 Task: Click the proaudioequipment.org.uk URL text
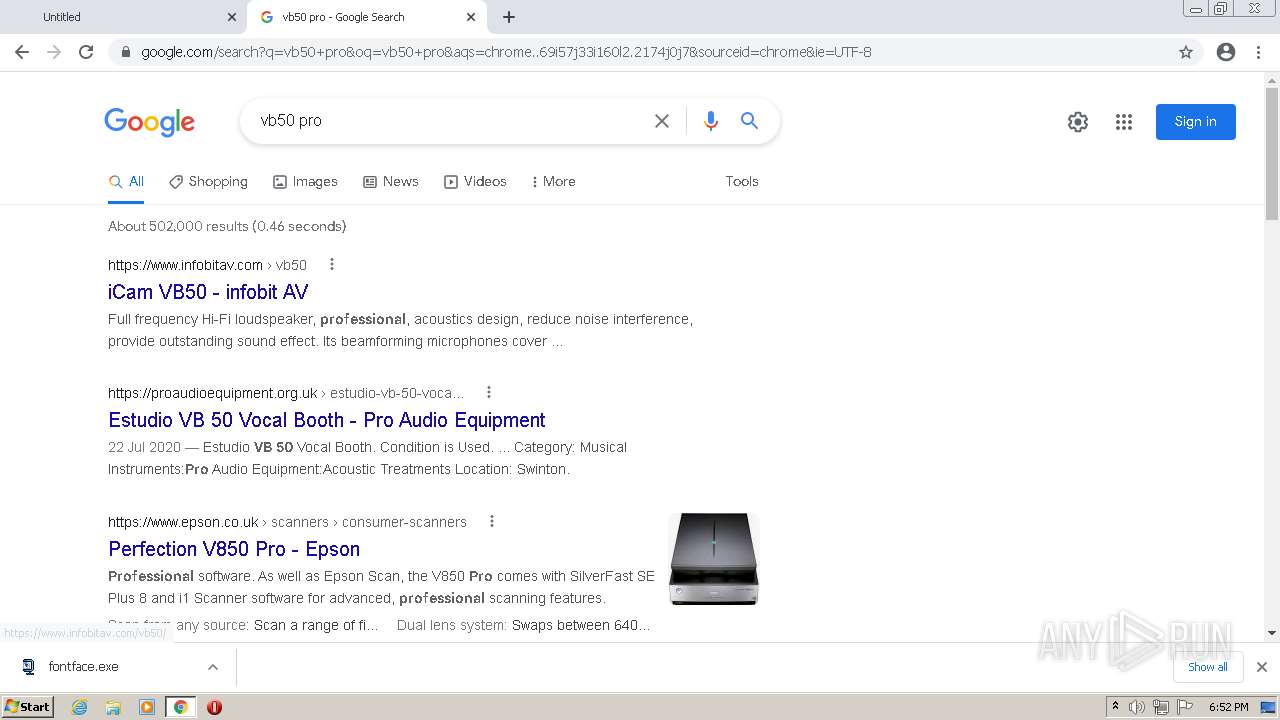point(212,393)
